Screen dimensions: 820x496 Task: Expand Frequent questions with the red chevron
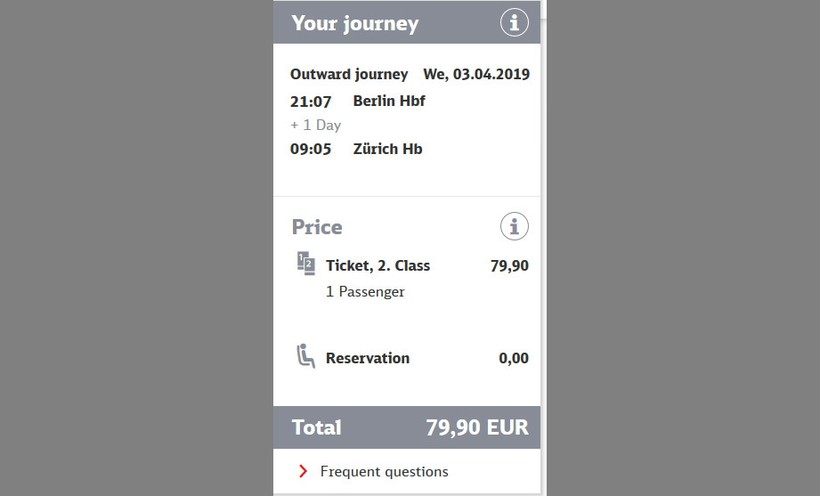click(x=302, y=471)
